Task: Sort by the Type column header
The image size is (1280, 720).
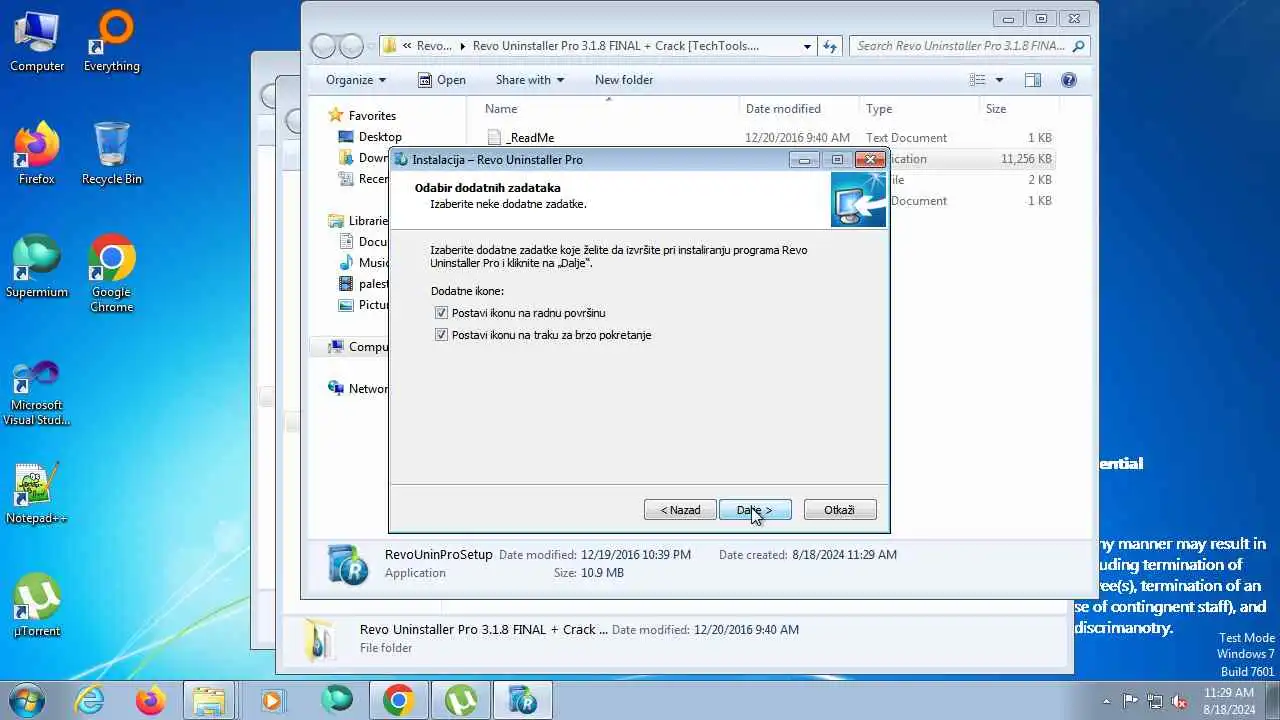Action: point(918,109)
